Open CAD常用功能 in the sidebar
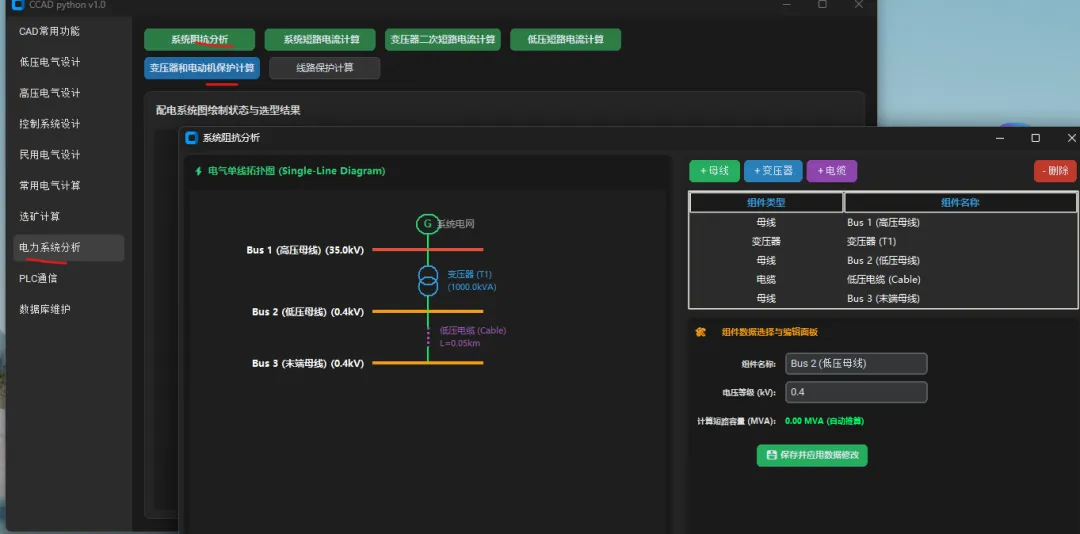 tap(50, 31)
